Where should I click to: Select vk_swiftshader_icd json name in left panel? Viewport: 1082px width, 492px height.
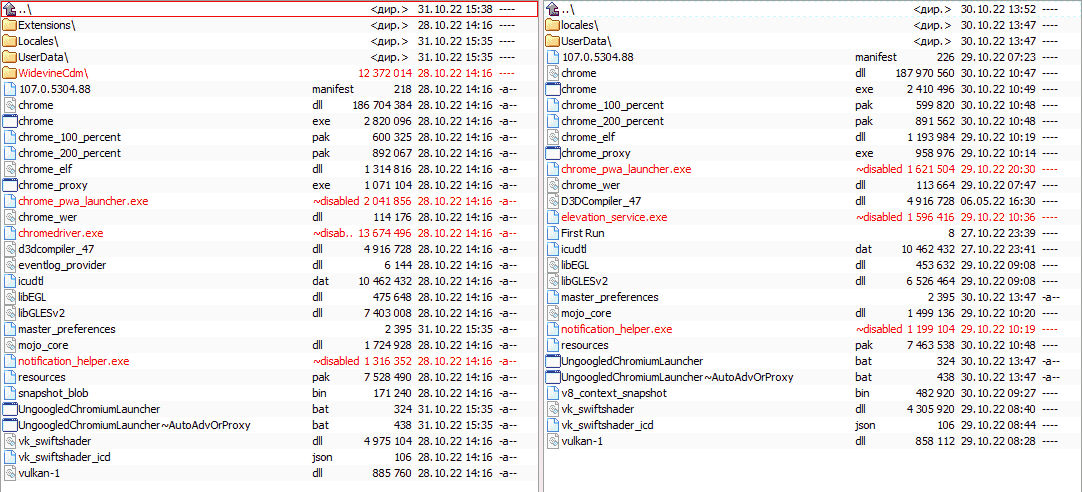[x=64, y=457]
